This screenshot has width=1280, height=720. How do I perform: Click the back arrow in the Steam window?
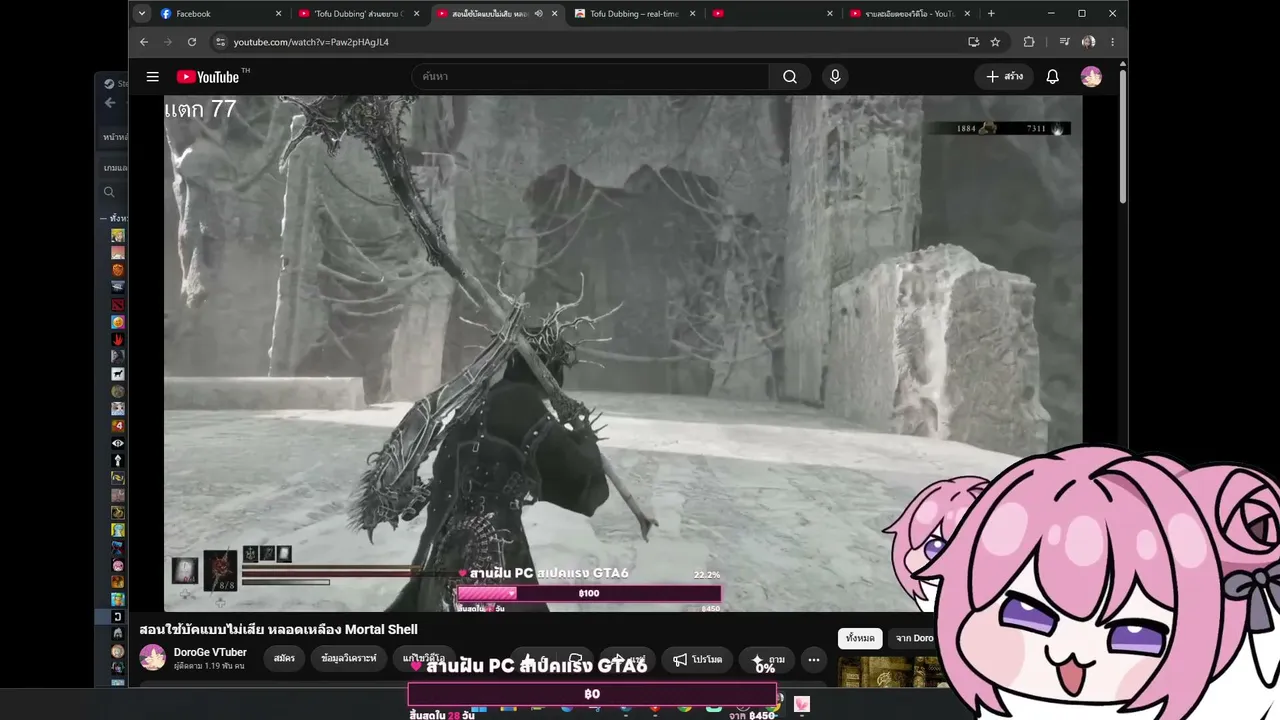[x=110, y=102]
